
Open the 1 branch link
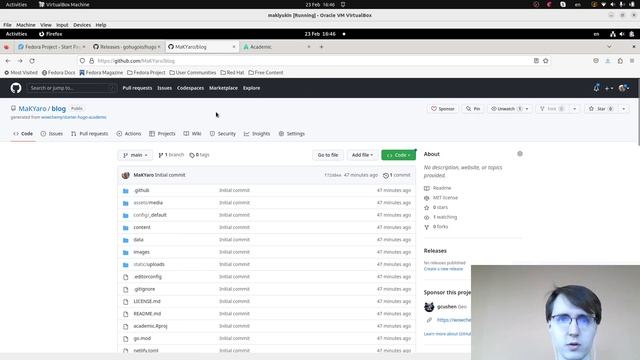(171, 155)
